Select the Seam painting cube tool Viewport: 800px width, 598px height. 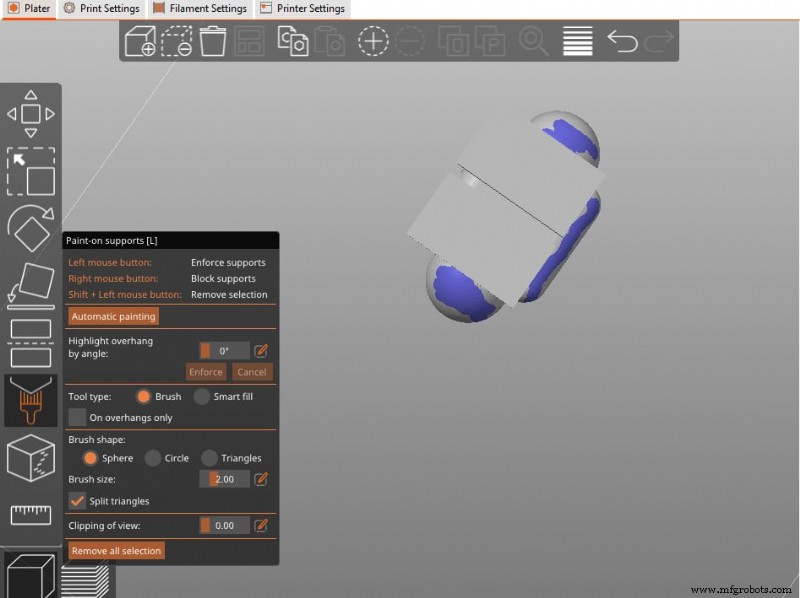[31, 458]
